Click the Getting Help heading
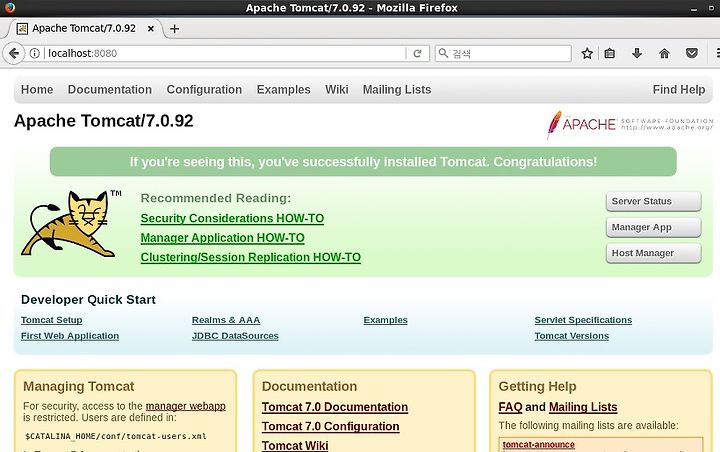720x452 pixels. pyautogui.click(x=537, y=386)
